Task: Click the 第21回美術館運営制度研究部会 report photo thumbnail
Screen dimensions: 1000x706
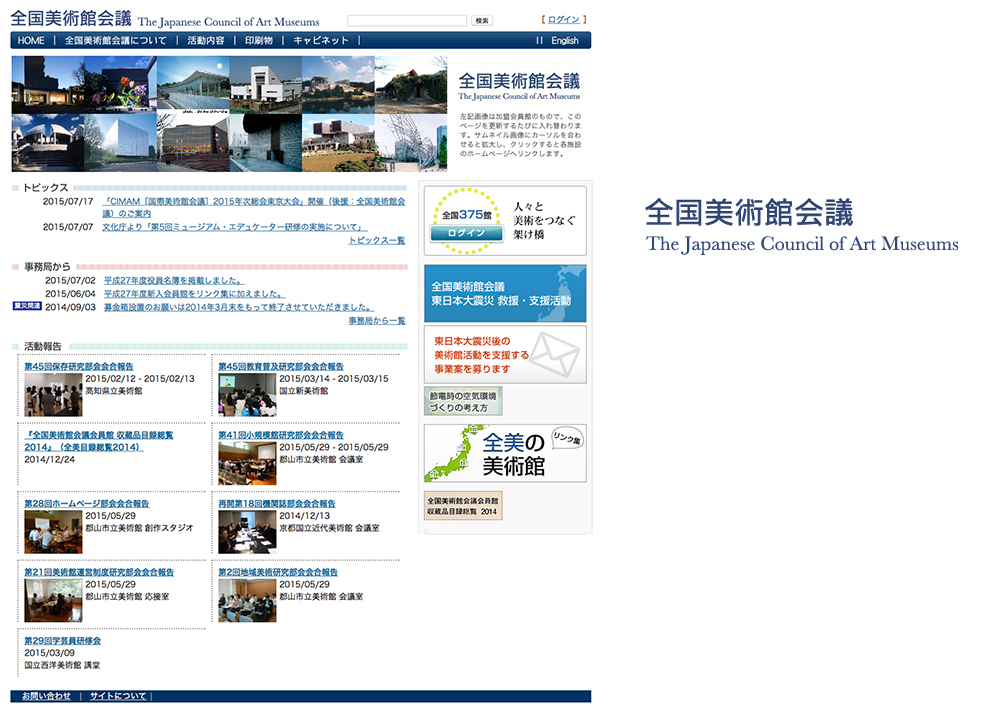Action: click(54, 601)
